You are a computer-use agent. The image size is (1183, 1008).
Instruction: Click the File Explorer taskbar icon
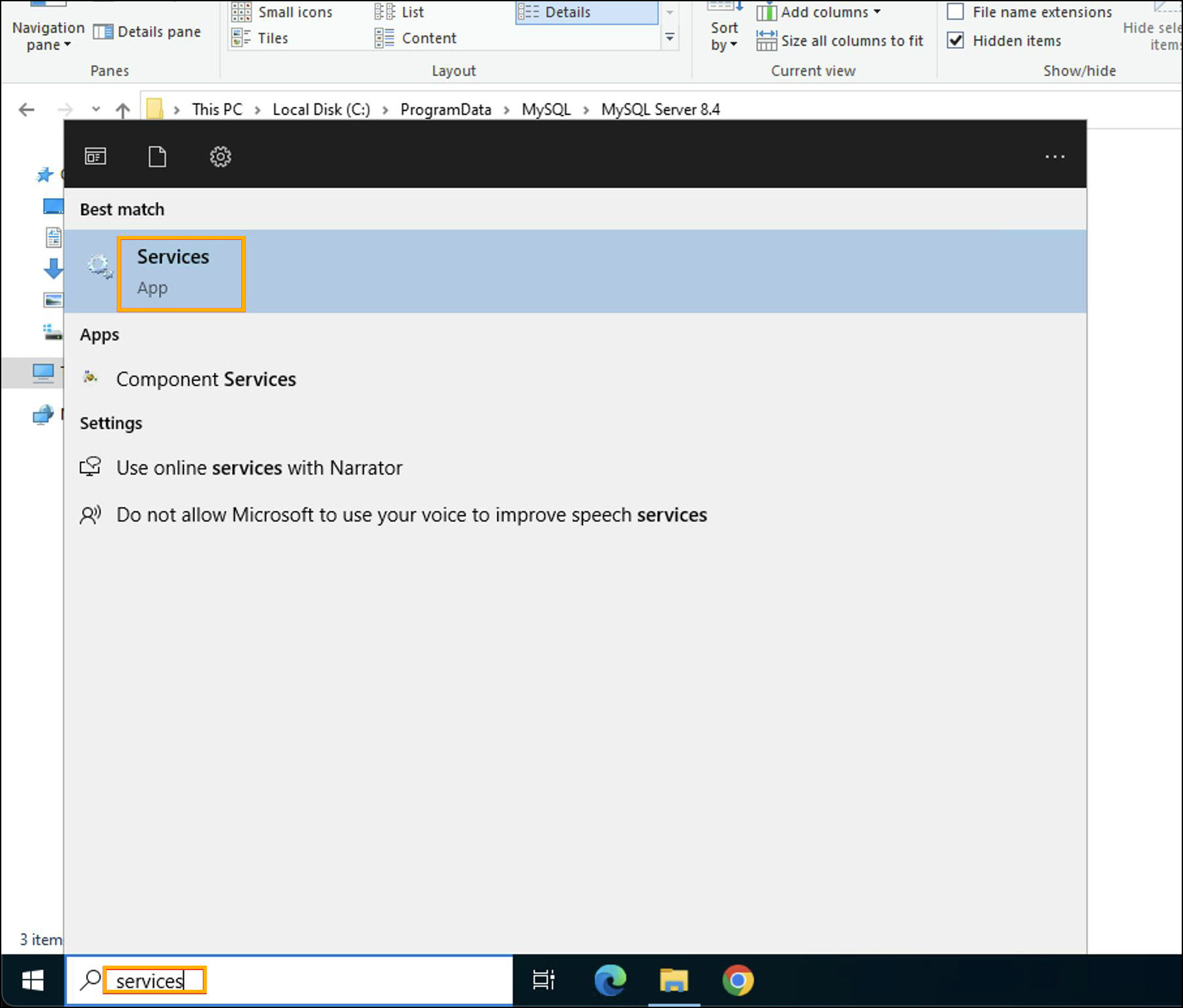674,981
